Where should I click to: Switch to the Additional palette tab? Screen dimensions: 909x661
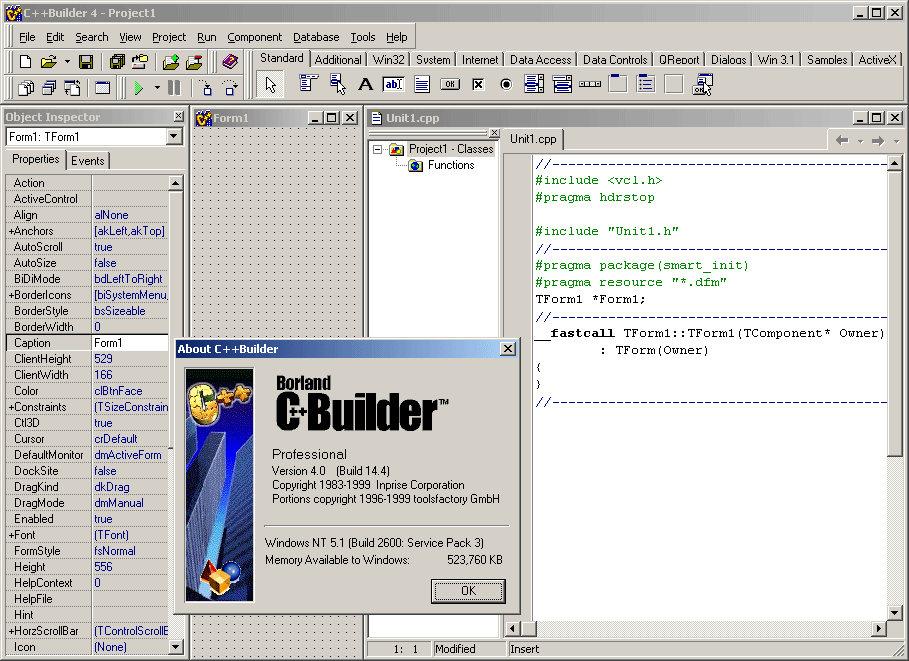[x=338, y=60]
